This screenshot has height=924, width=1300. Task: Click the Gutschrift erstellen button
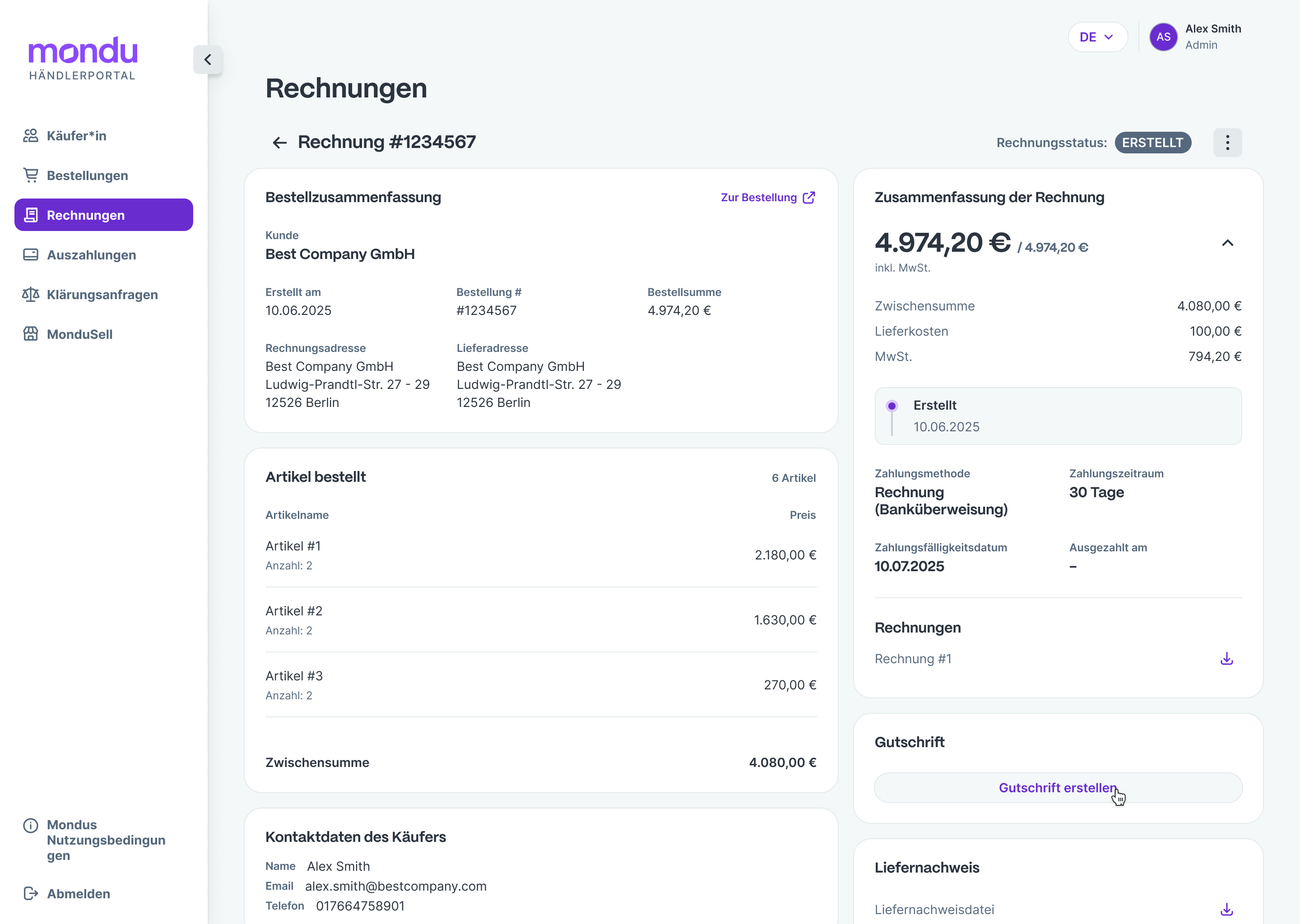(1058, 787)
